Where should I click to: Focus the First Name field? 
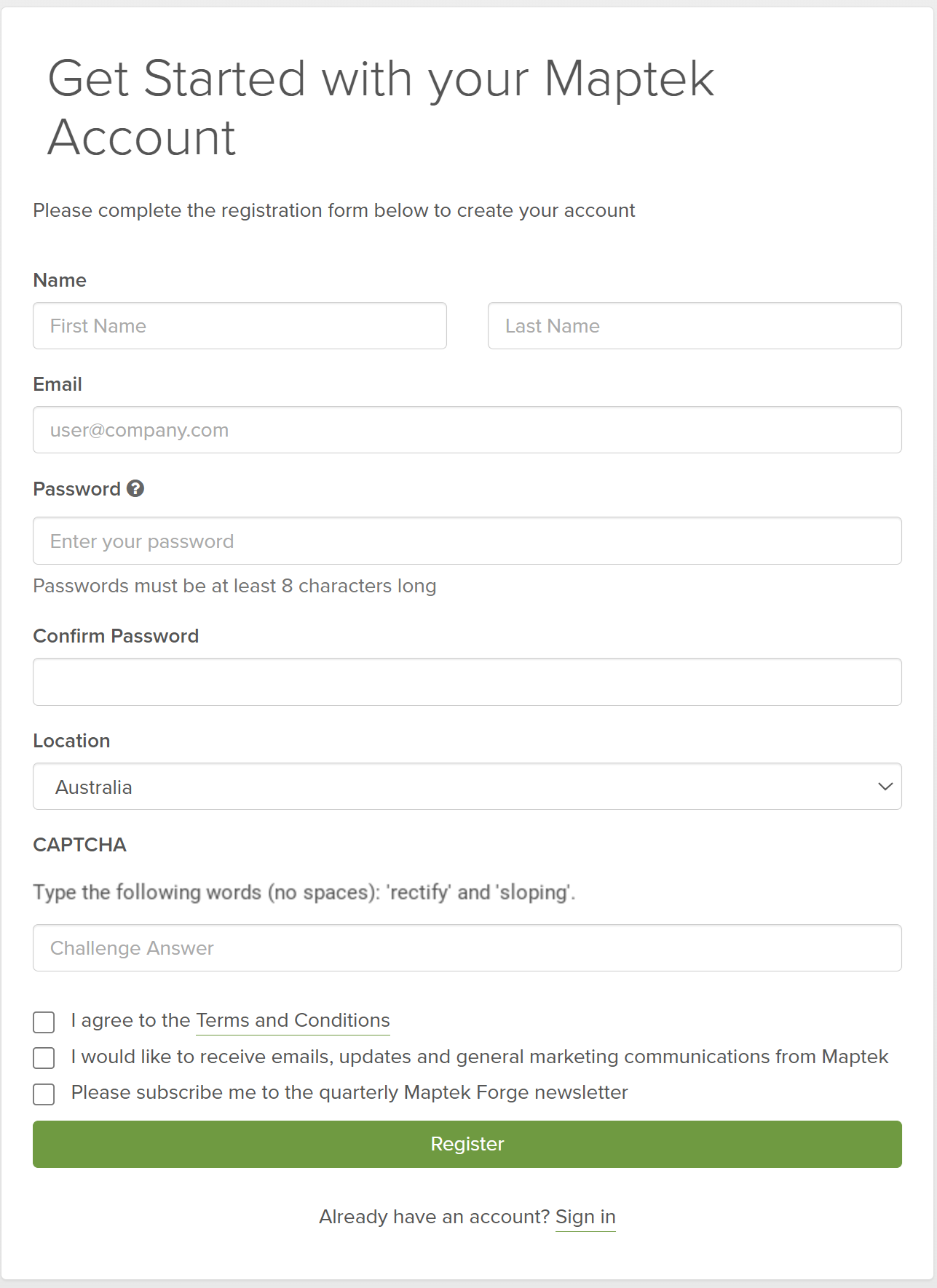240,326
